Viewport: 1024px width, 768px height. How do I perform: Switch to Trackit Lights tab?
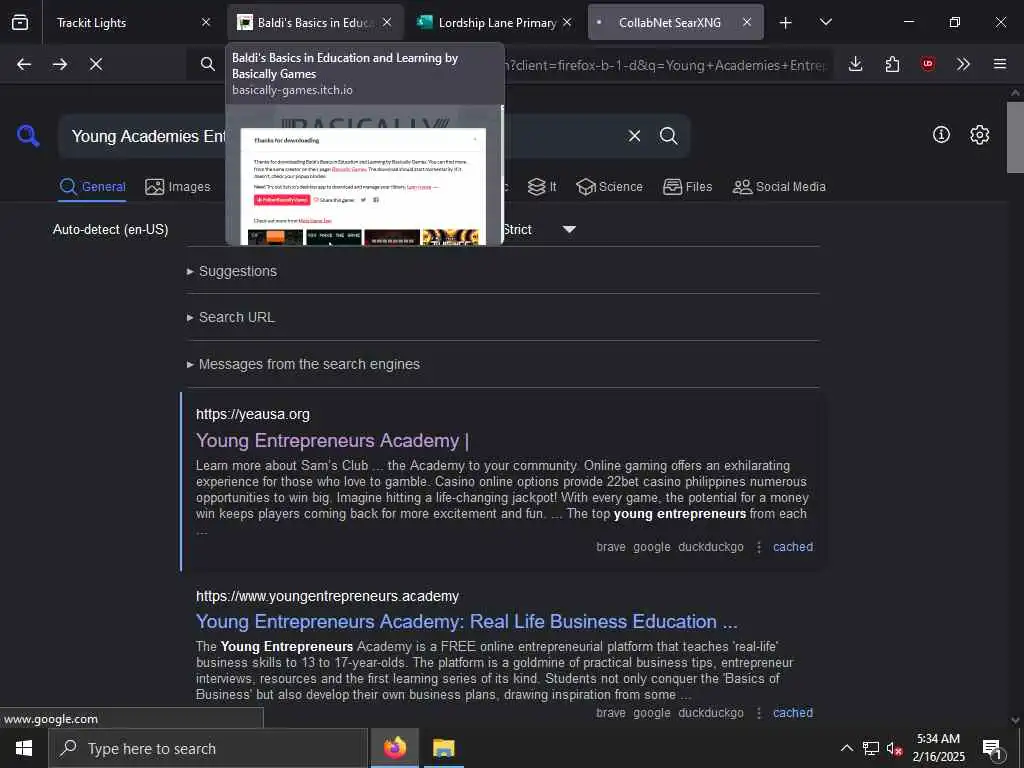(132, 23)
